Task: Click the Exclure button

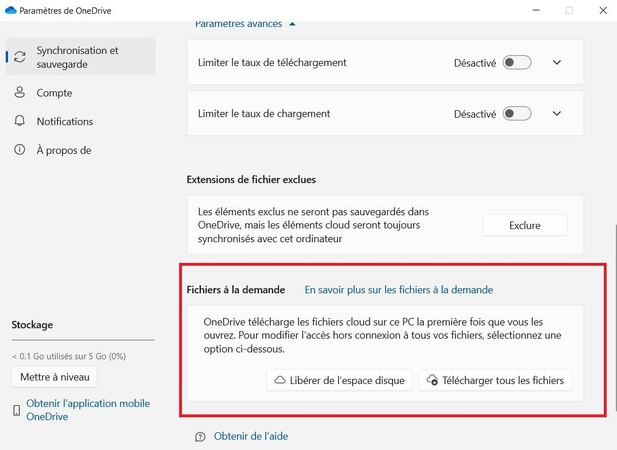Action: click(525, 225)
